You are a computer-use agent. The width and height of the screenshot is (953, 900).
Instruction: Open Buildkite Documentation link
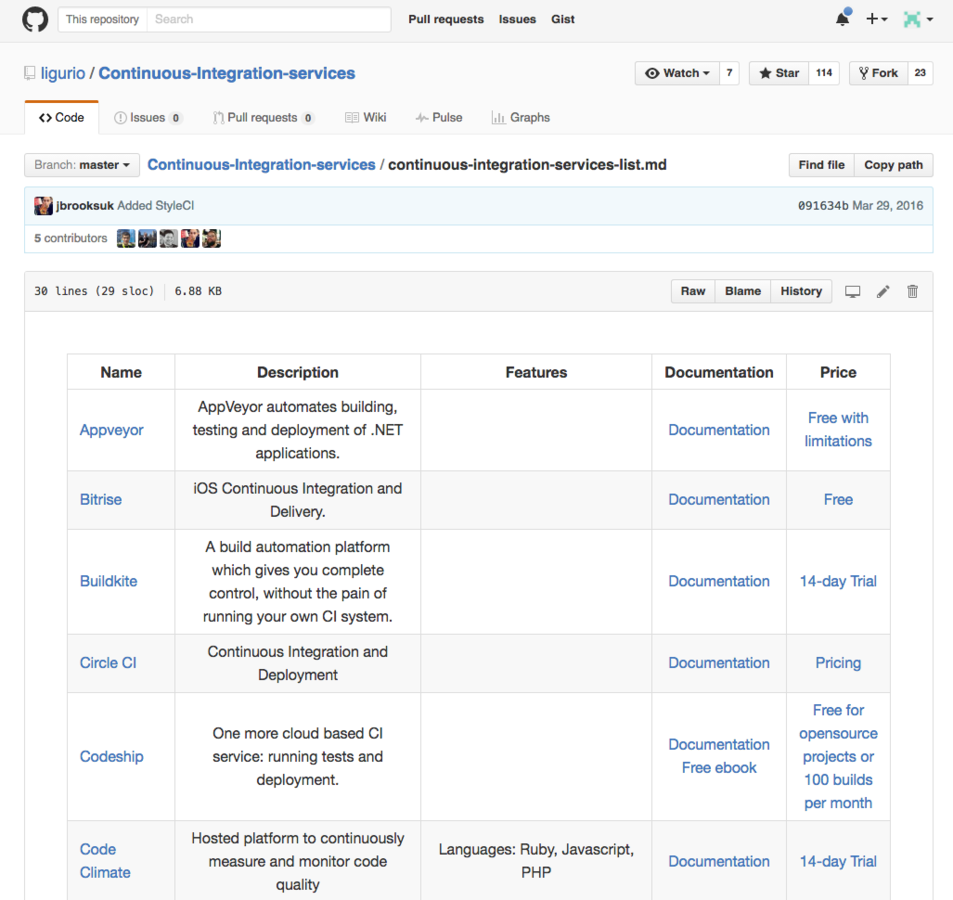click(x=719, y=581)
